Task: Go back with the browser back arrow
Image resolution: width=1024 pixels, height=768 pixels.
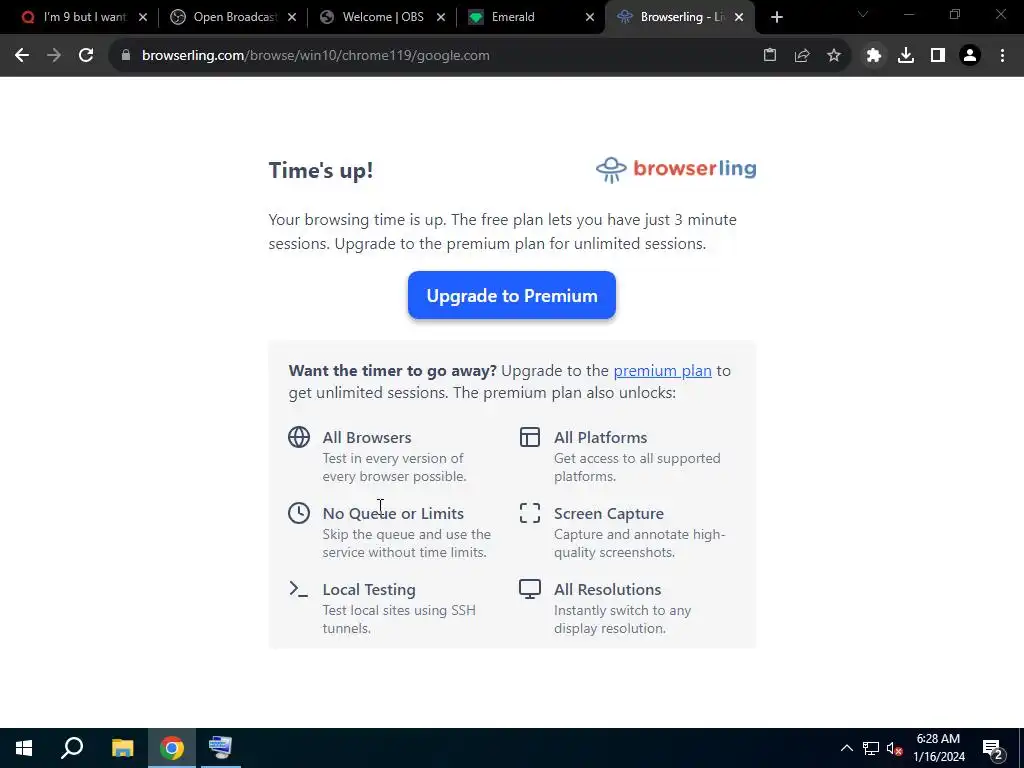Action: (x=22, y=56)
